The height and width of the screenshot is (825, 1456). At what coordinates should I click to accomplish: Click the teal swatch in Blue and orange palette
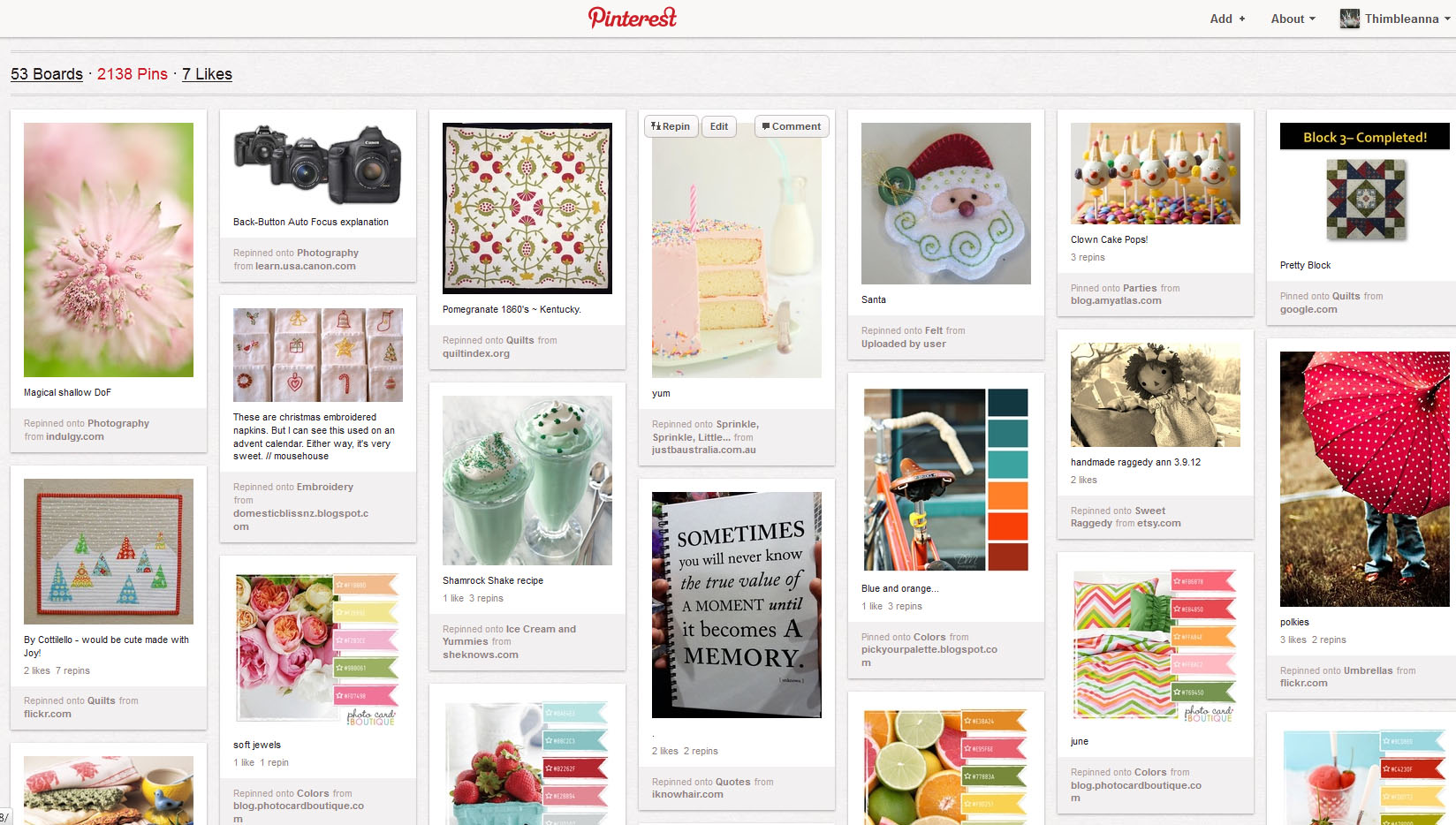1007,433
